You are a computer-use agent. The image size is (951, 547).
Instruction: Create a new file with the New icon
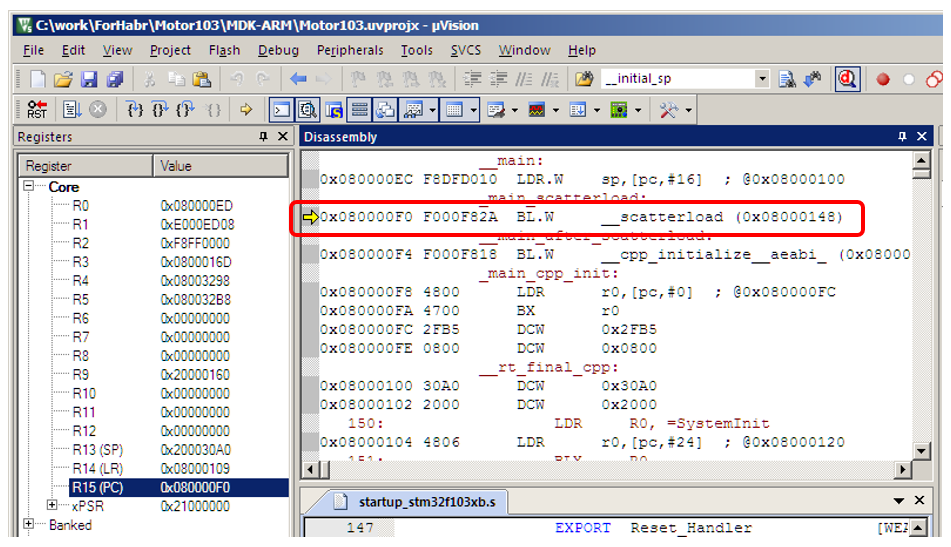(38, 79)
